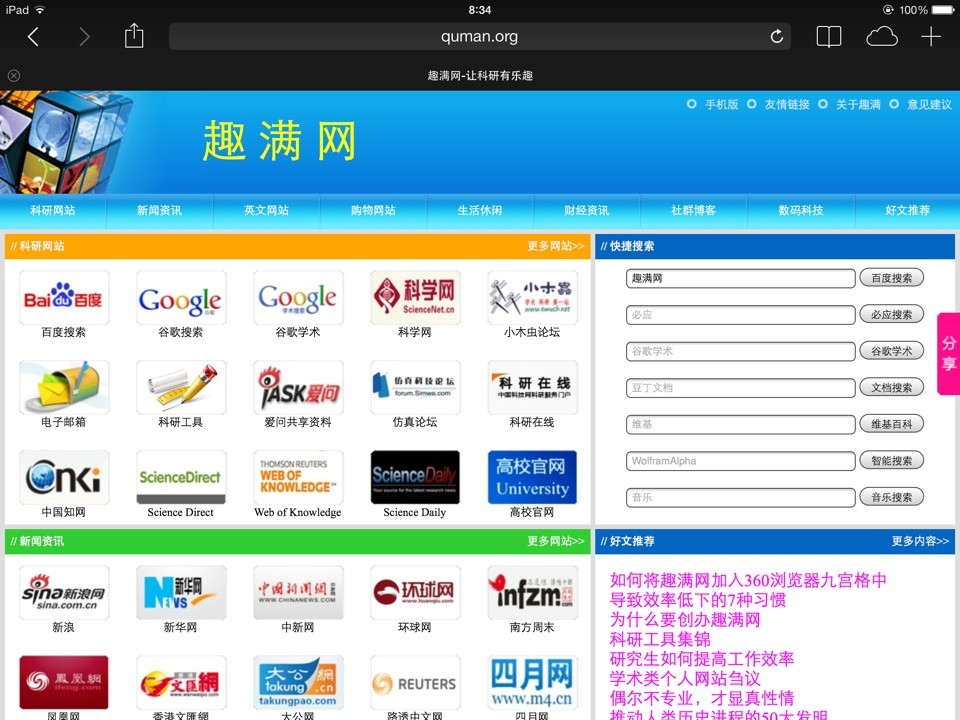This screenshot has width=960, height=720.
Task: Tap the quman.org address bar
Action: [479, 37]
